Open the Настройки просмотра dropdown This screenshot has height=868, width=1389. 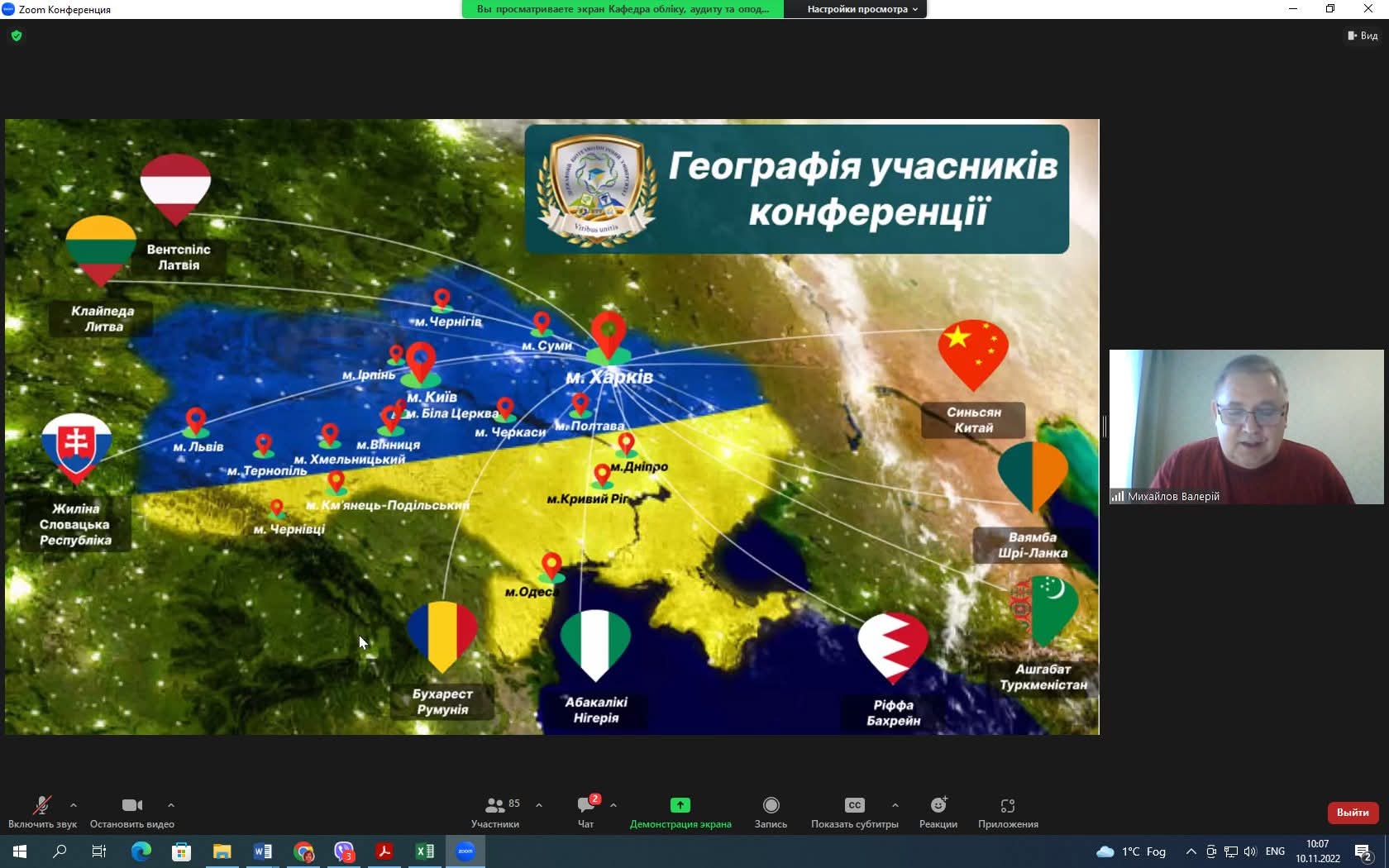pyautogui.click(x=862, y=9)
